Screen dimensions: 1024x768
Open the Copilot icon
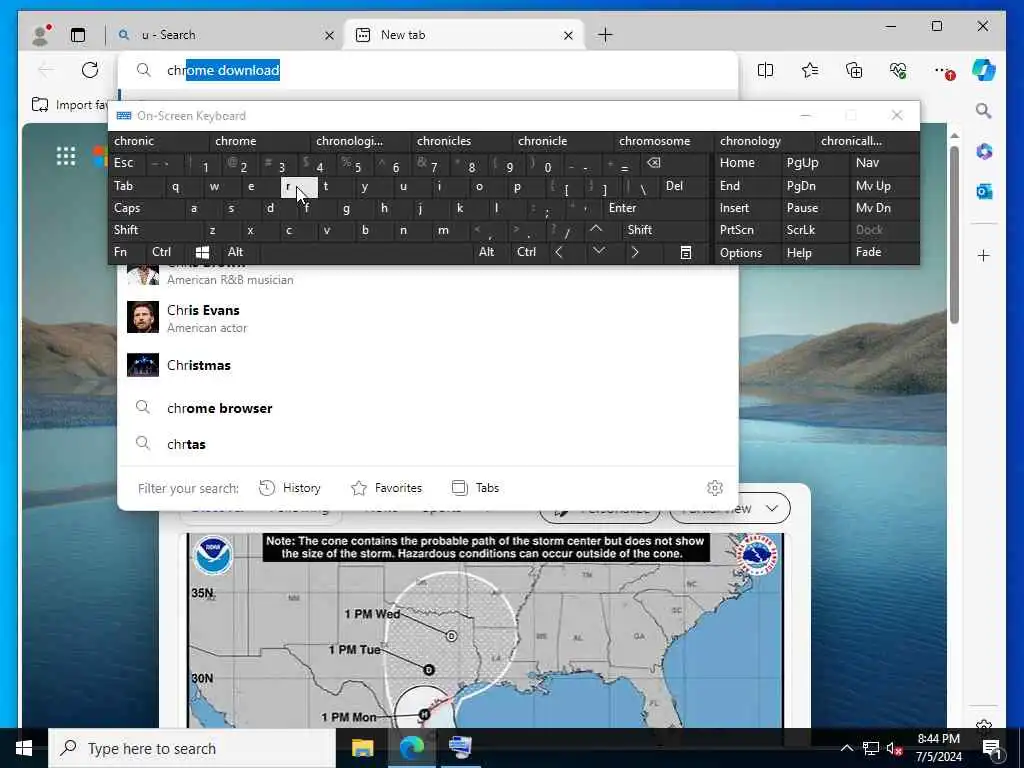[984, 70]
